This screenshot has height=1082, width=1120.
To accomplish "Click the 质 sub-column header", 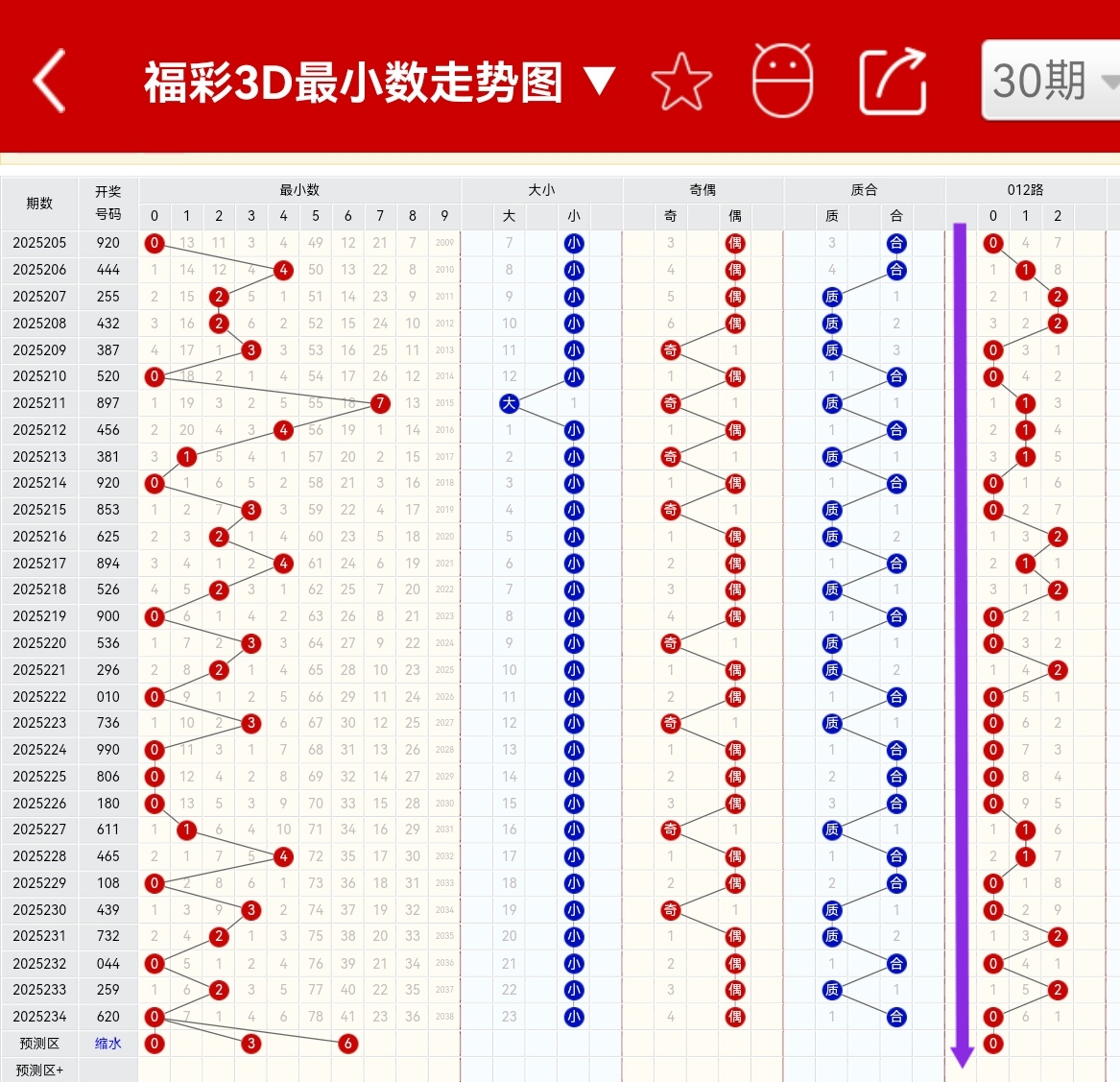I will (832, 216).
